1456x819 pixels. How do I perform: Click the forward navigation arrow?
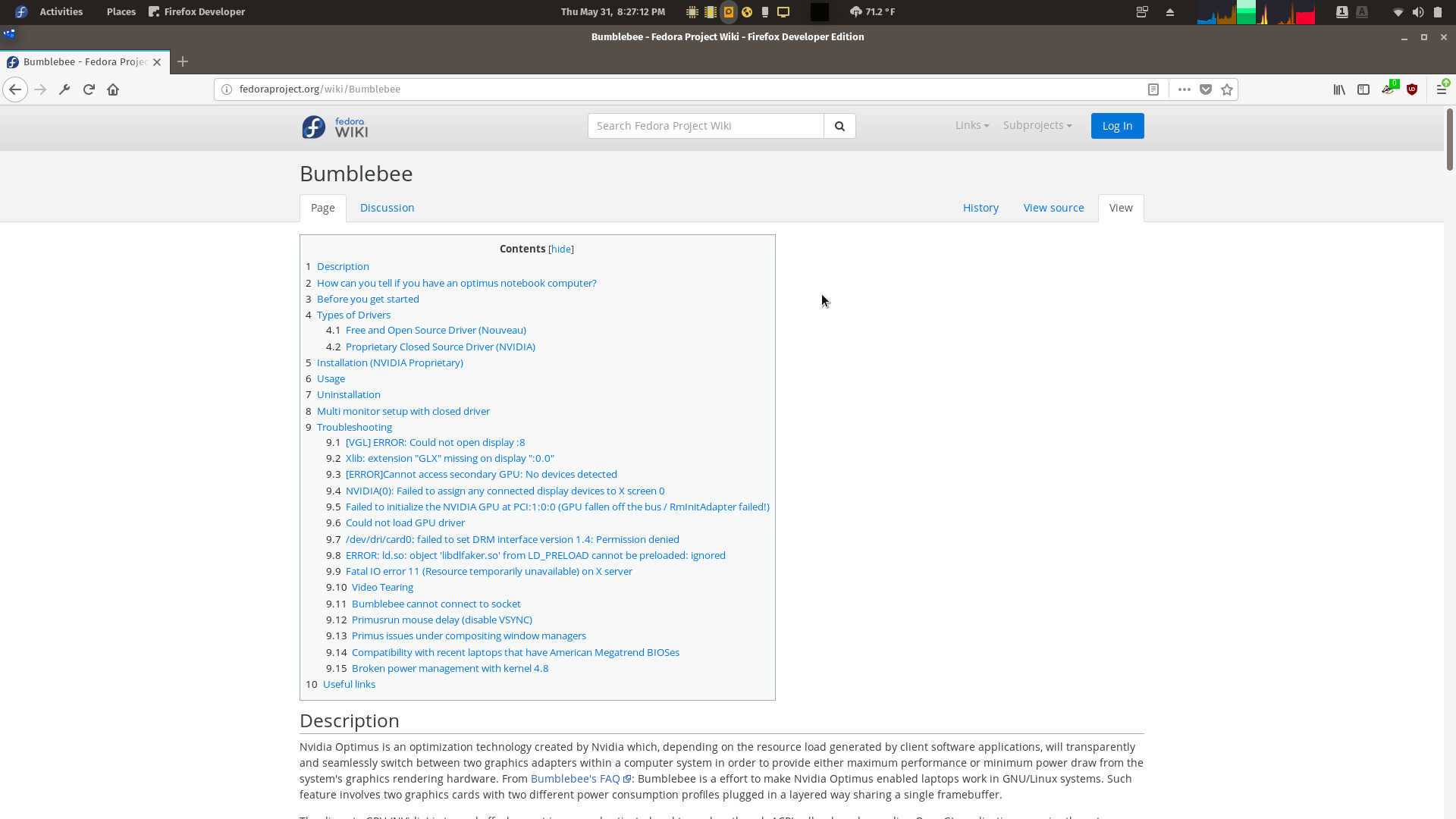[x=41, y=89]
